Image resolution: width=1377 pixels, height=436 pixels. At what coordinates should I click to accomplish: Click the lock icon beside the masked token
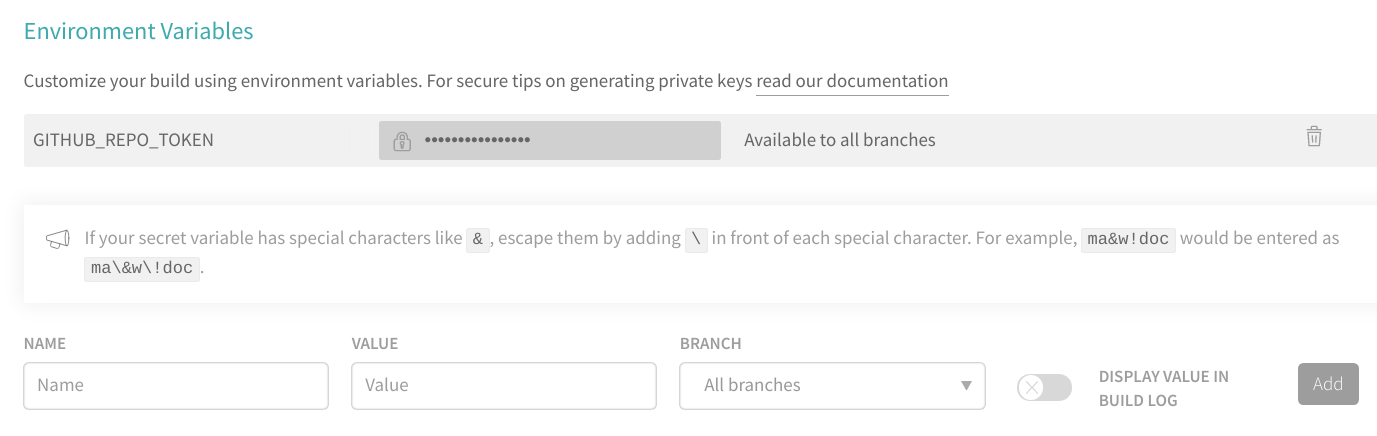[402, 141]
